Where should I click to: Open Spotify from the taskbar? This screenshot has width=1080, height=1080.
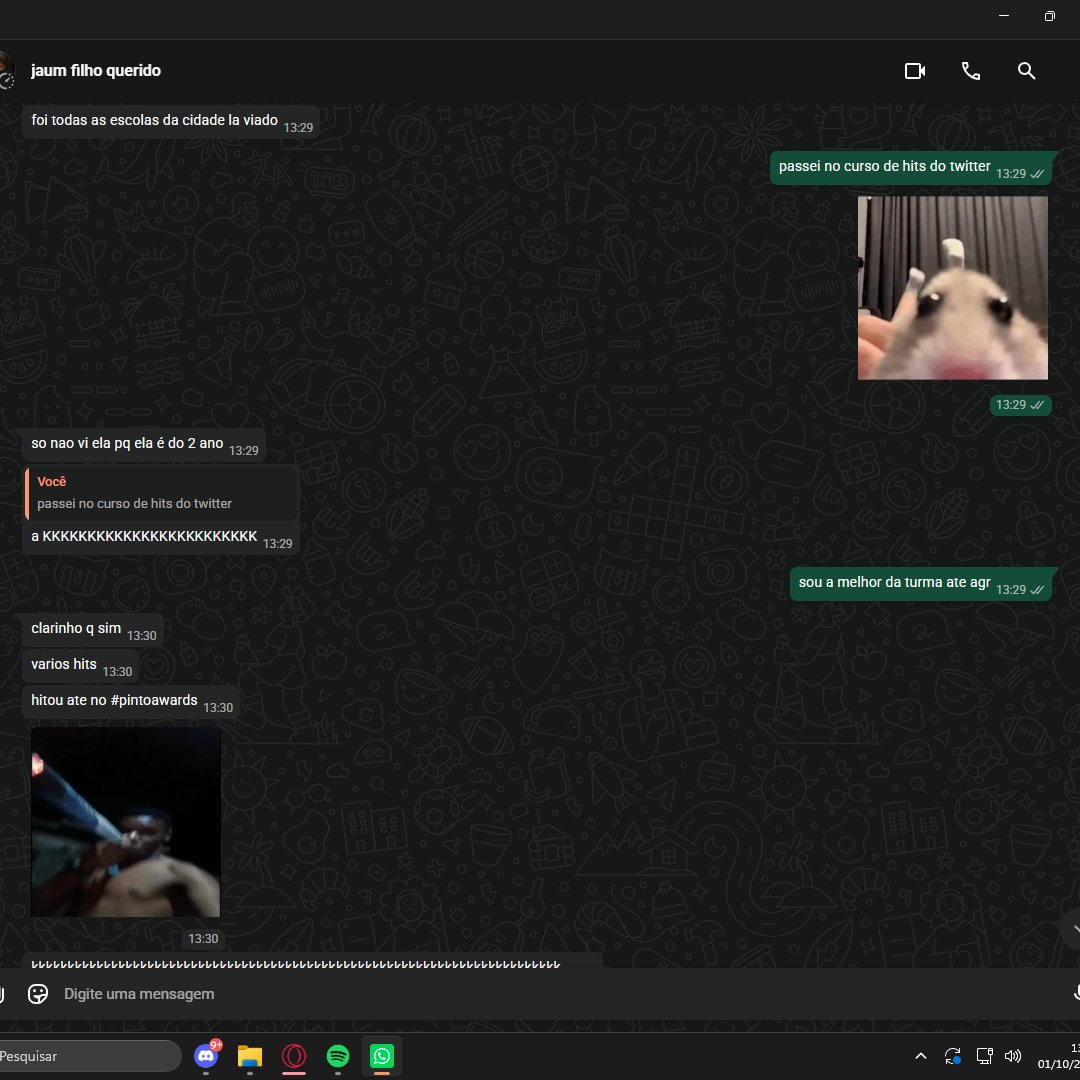338,1056
